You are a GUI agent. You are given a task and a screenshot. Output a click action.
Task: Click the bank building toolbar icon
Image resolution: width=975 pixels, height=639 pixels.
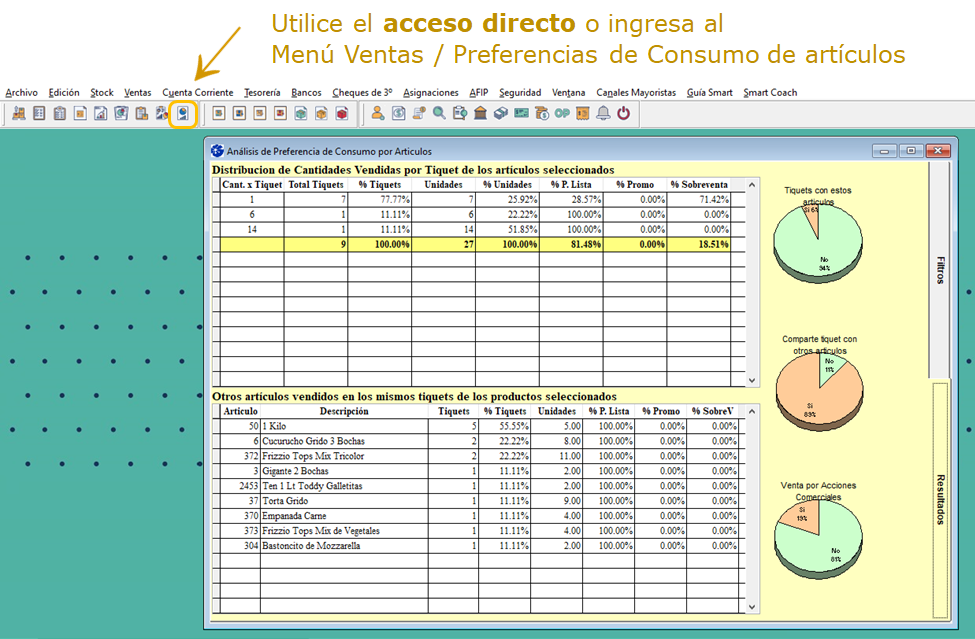pos(480,113)
